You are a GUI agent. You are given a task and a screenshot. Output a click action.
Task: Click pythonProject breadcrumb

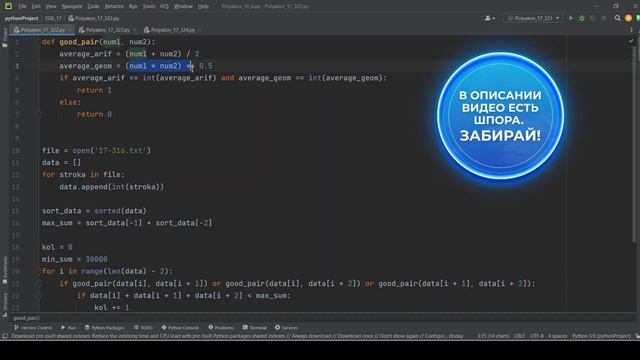(21, 18)
